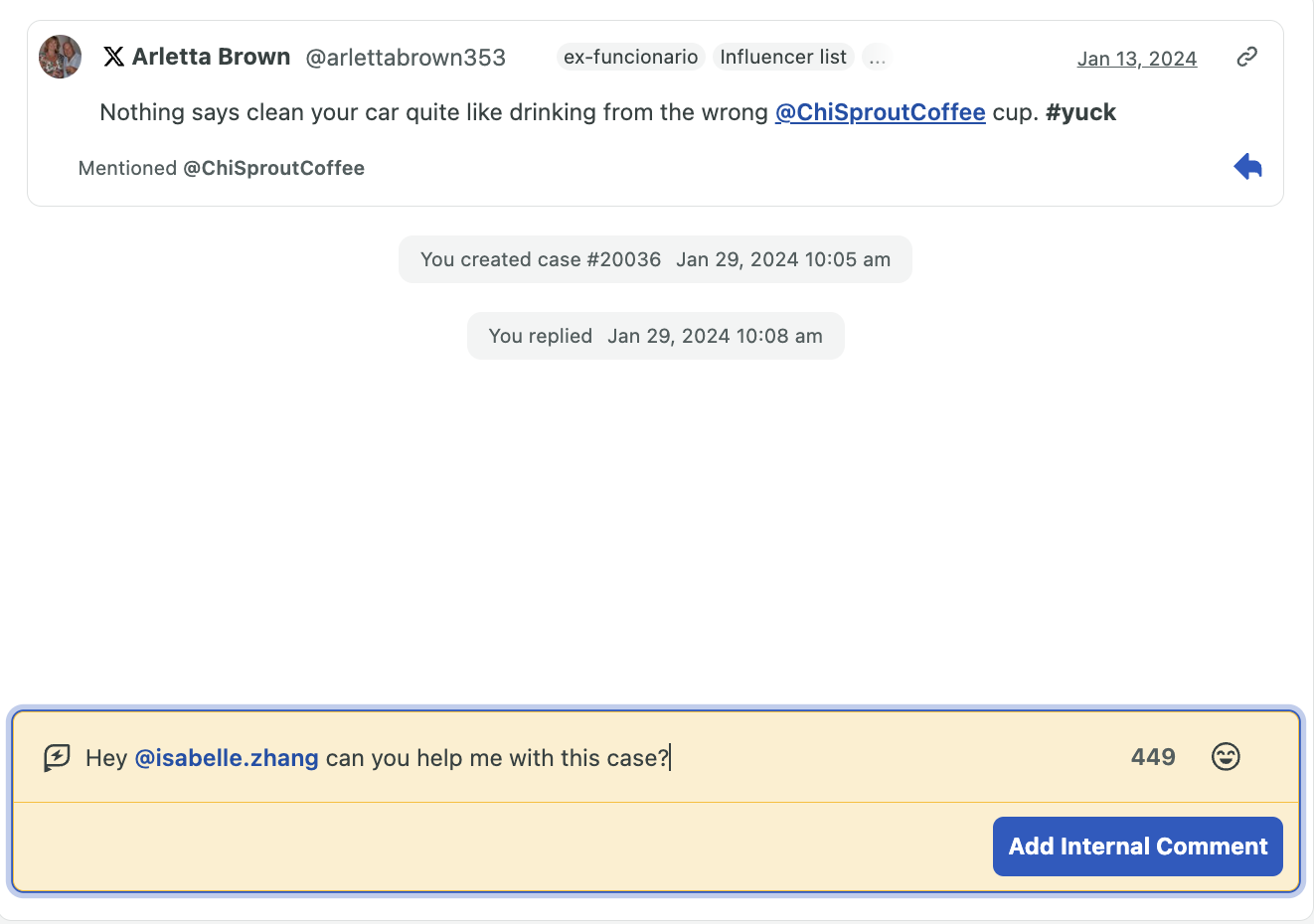Click the X network logo beside Arletta Brown

point(114,57)
